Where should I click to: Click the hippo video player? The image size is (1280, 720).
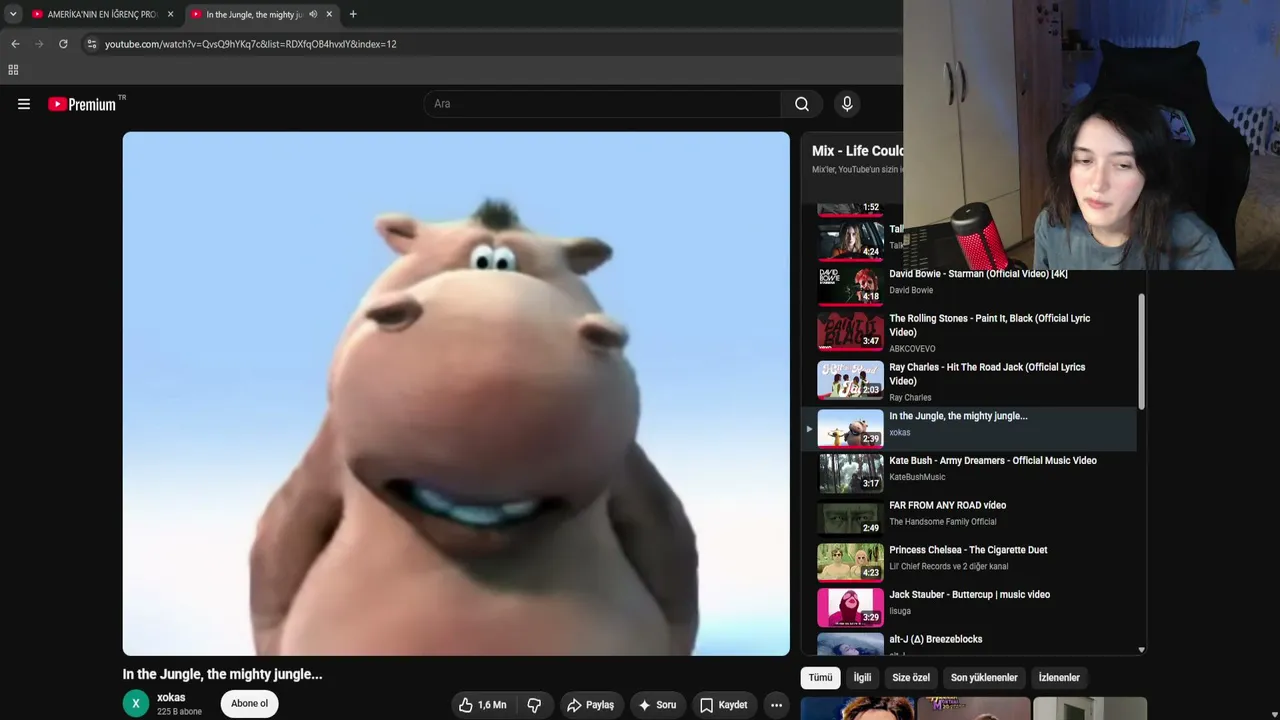tap(456, 394)
